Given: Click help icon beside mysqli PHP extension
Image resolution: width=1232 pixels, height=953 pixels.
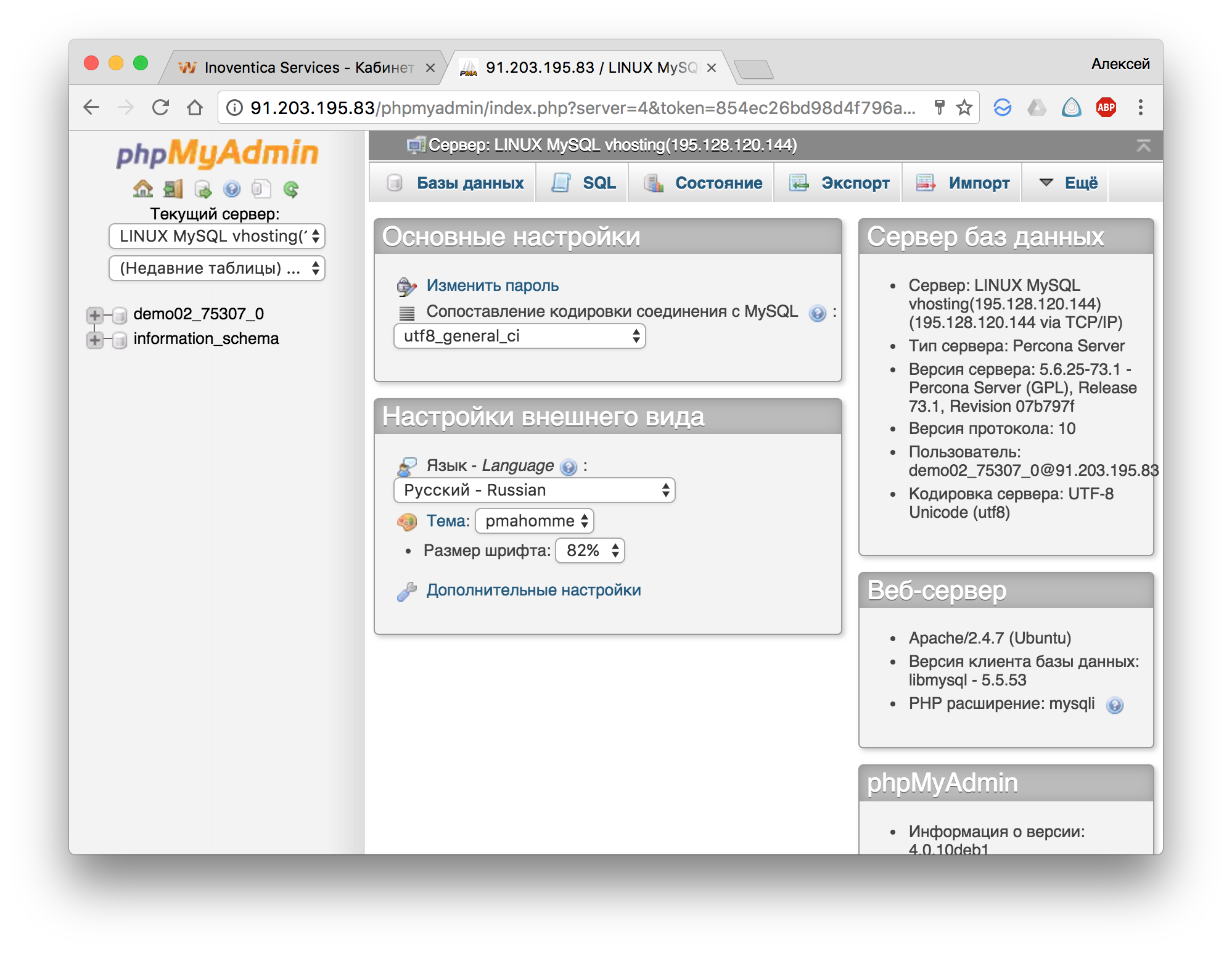Looking at the screenshot, I should (1114, 705).
